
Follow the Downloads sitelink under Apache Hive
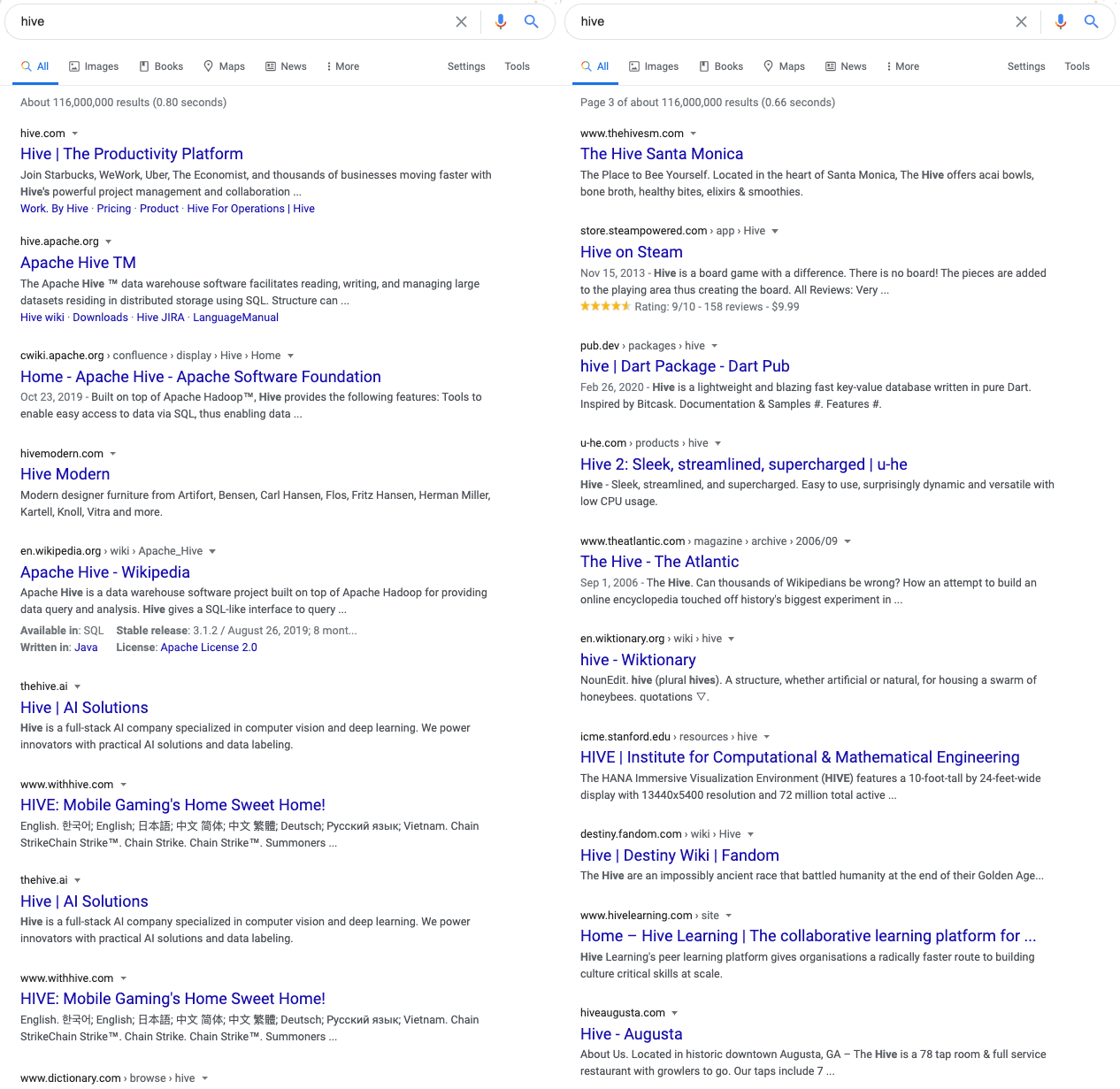pyautogui.click(x=100, y=318)
